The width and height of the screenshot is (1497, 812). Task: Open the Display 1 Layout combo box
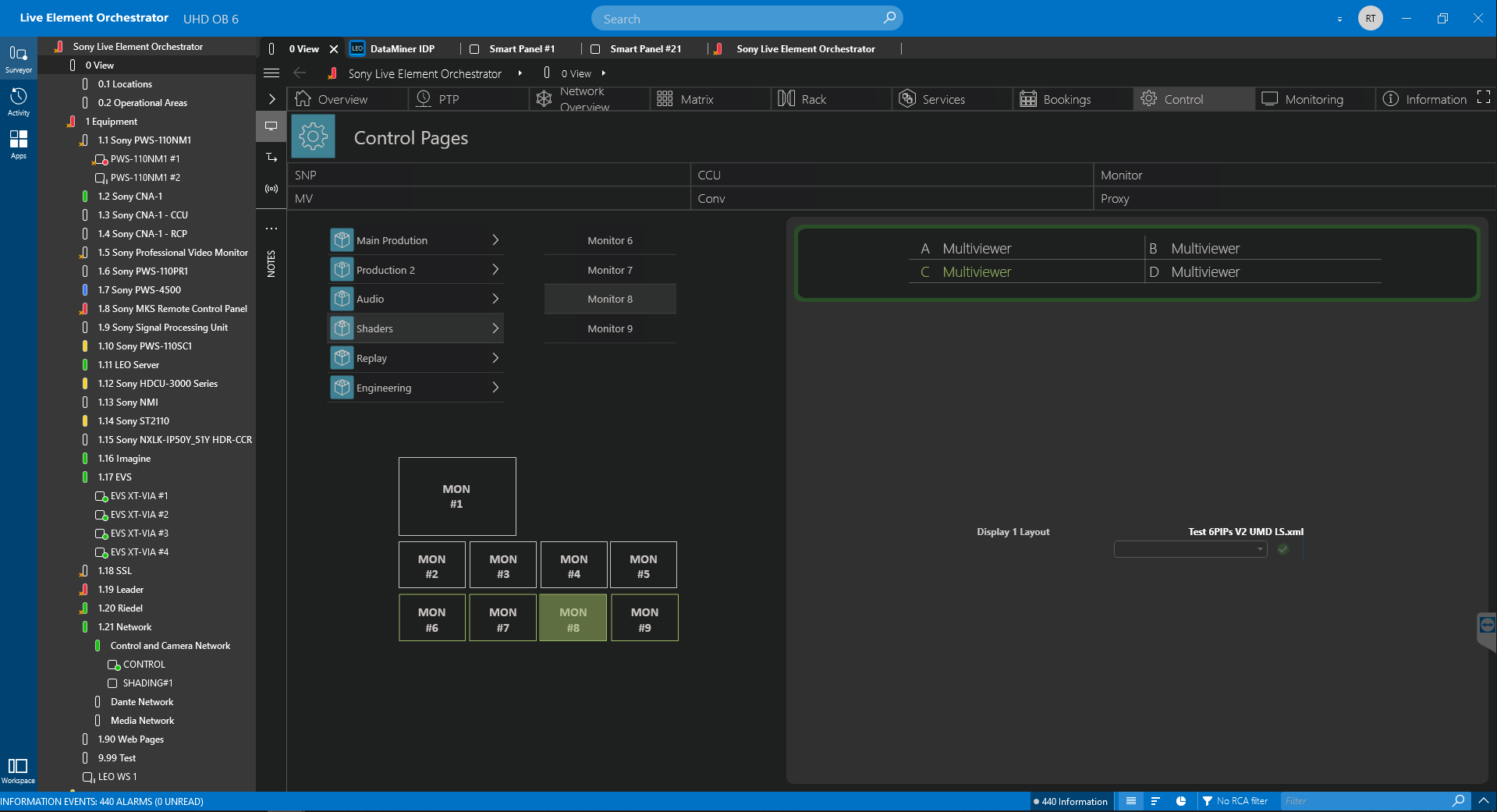[1190, 549]
